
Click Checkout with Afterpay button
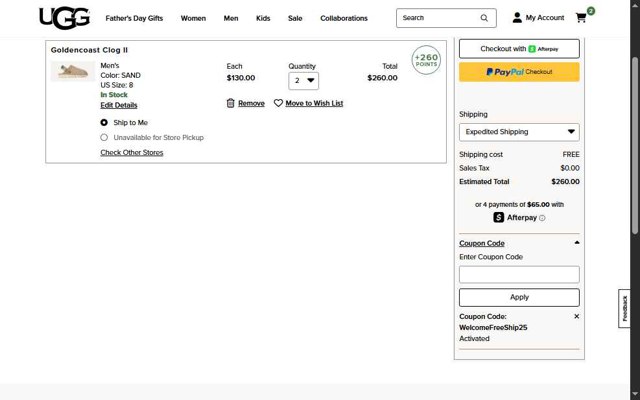pos(519,49)
